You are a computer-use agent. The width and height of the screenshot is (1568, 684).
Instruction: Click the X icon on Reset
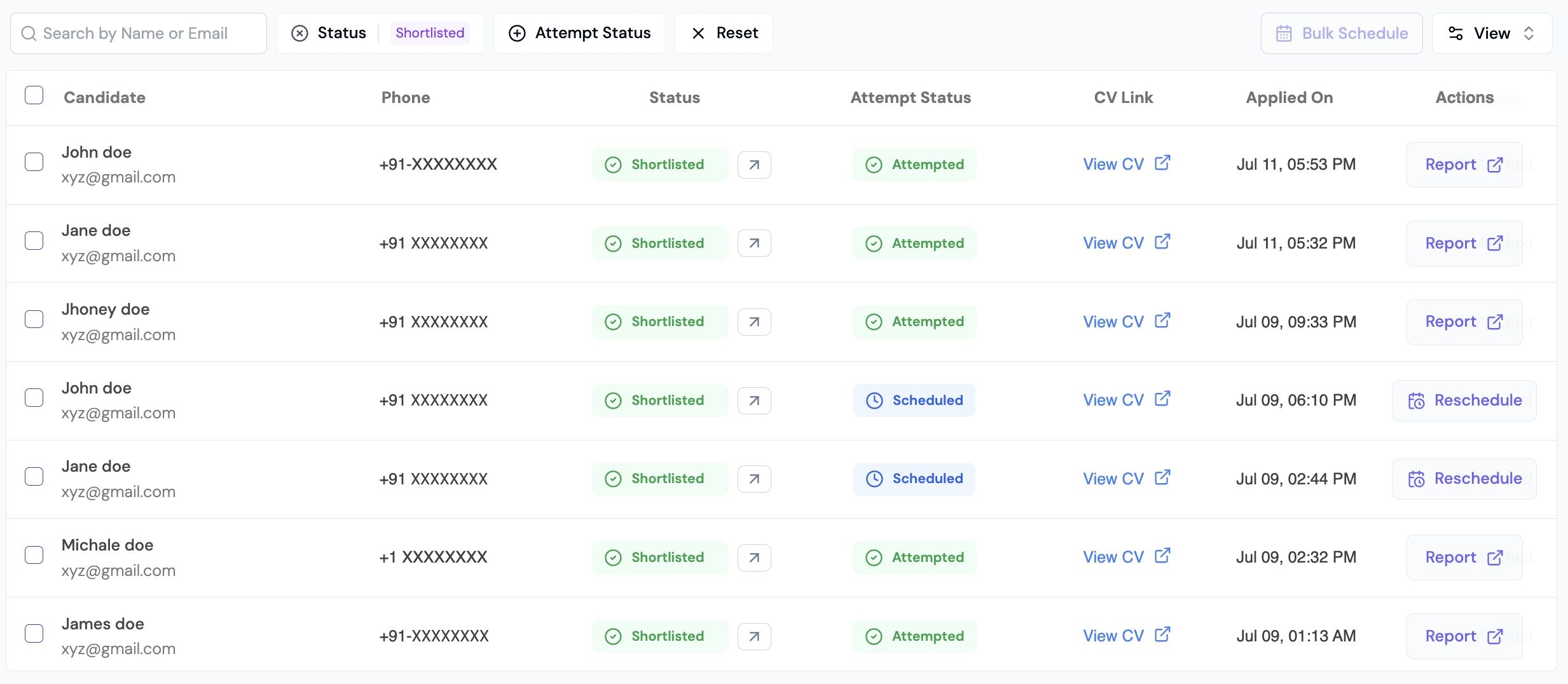[698, 33]
